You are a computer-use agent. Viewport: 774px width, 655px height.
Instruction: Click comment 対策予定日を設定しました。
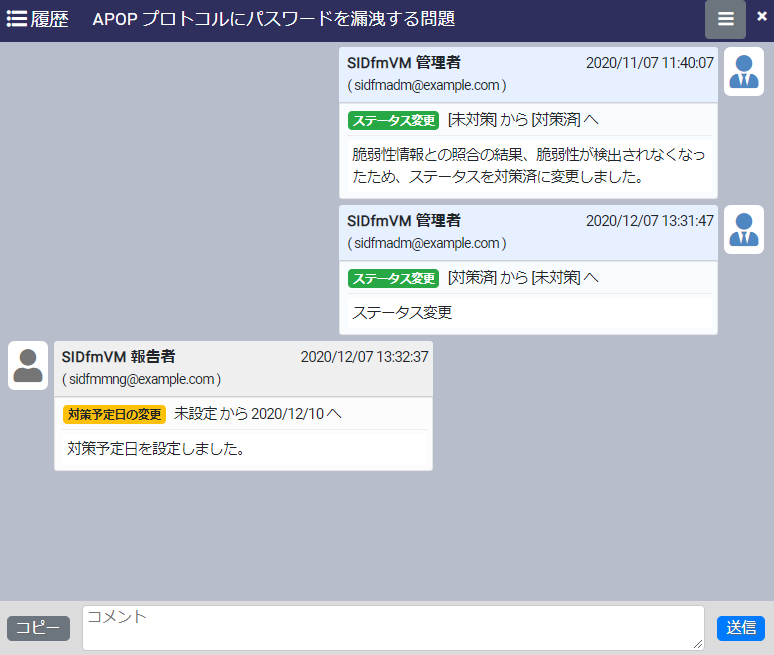tap(156, 449)
